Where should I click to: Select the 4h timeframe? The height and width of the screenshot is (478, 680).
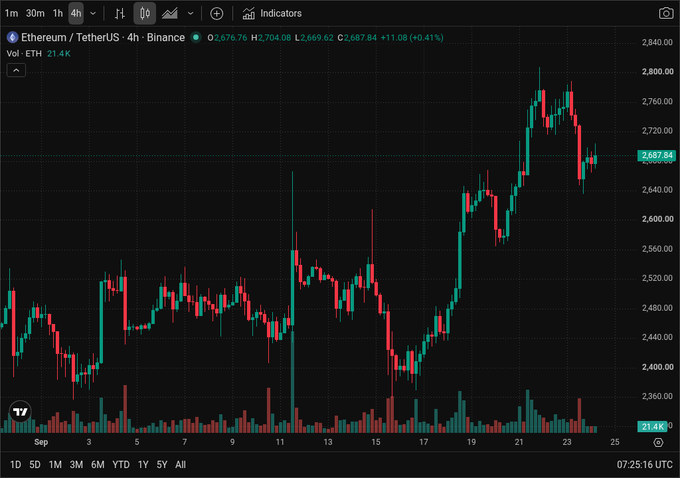pyautogui.click(x=76, y=13)
